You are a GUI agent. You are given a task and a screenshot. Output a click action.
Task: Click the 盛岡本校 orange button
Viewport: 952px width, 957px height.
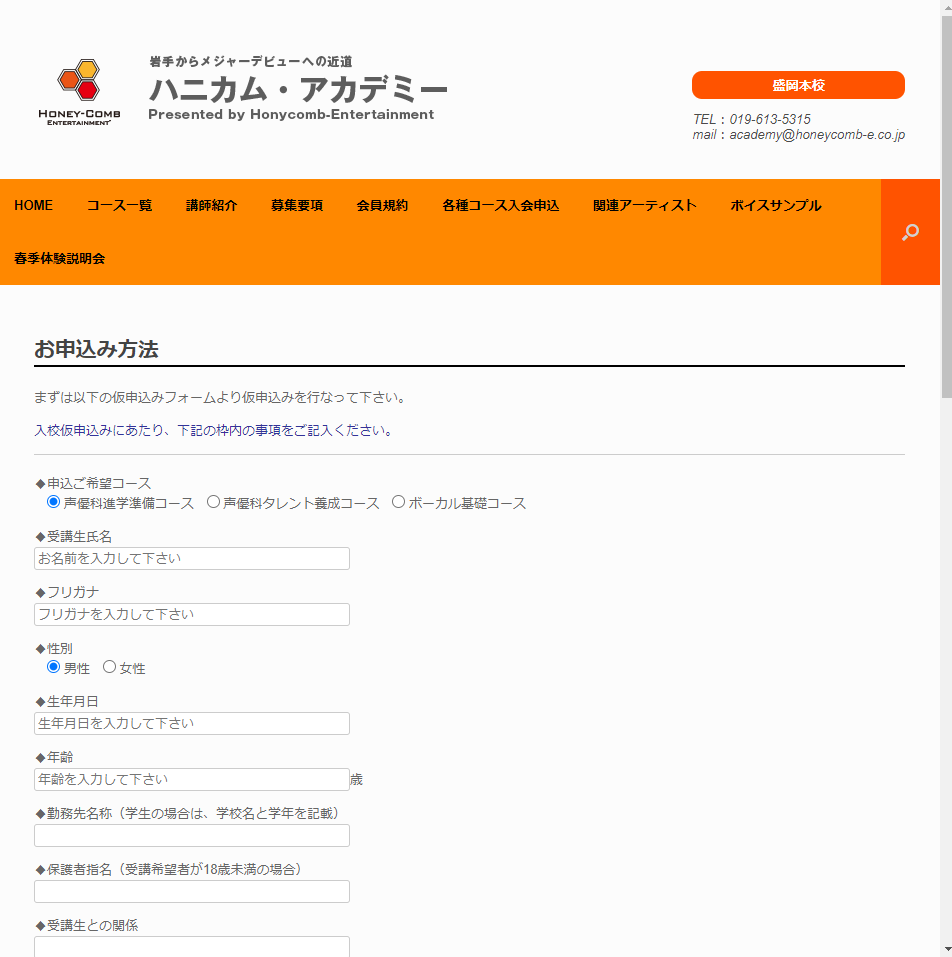click(798, 85)
